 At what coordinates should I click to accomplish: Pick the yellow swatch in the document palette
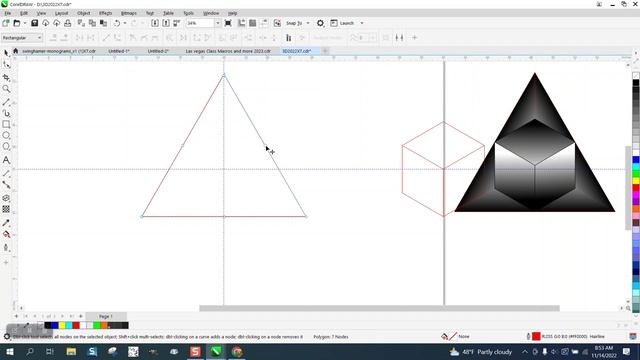click(x=62, y=325)
